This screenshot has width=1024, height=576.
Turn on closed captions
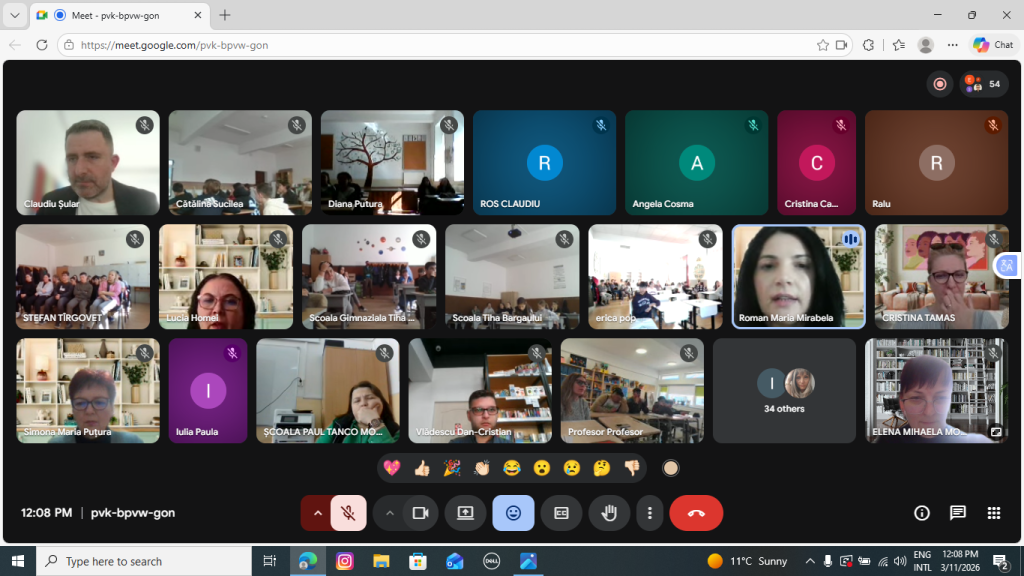(561, 513)
